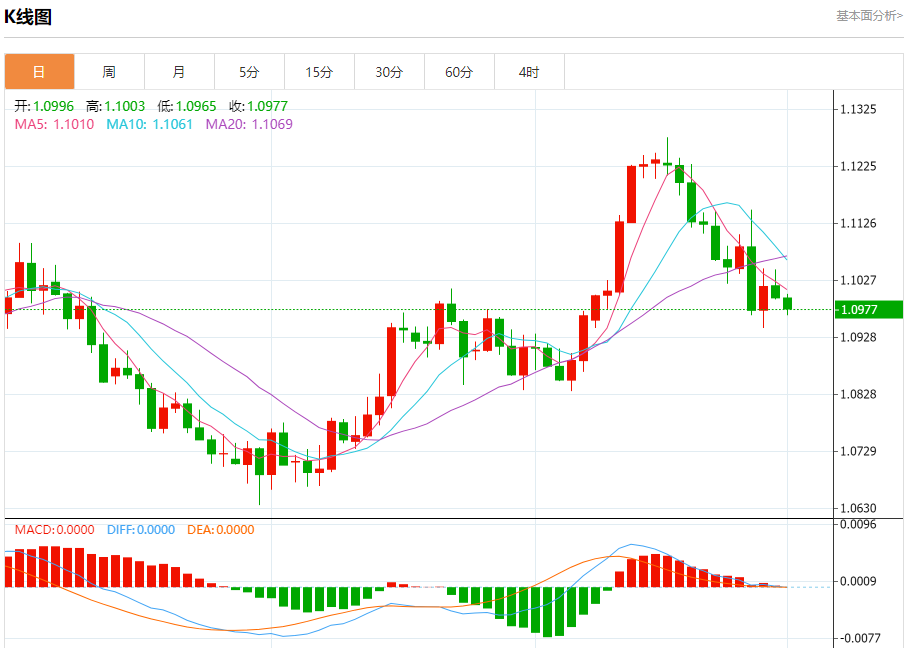909x648 pixels.
Task: Click the DIFF:0.0000 label
Action: [141, 530]
